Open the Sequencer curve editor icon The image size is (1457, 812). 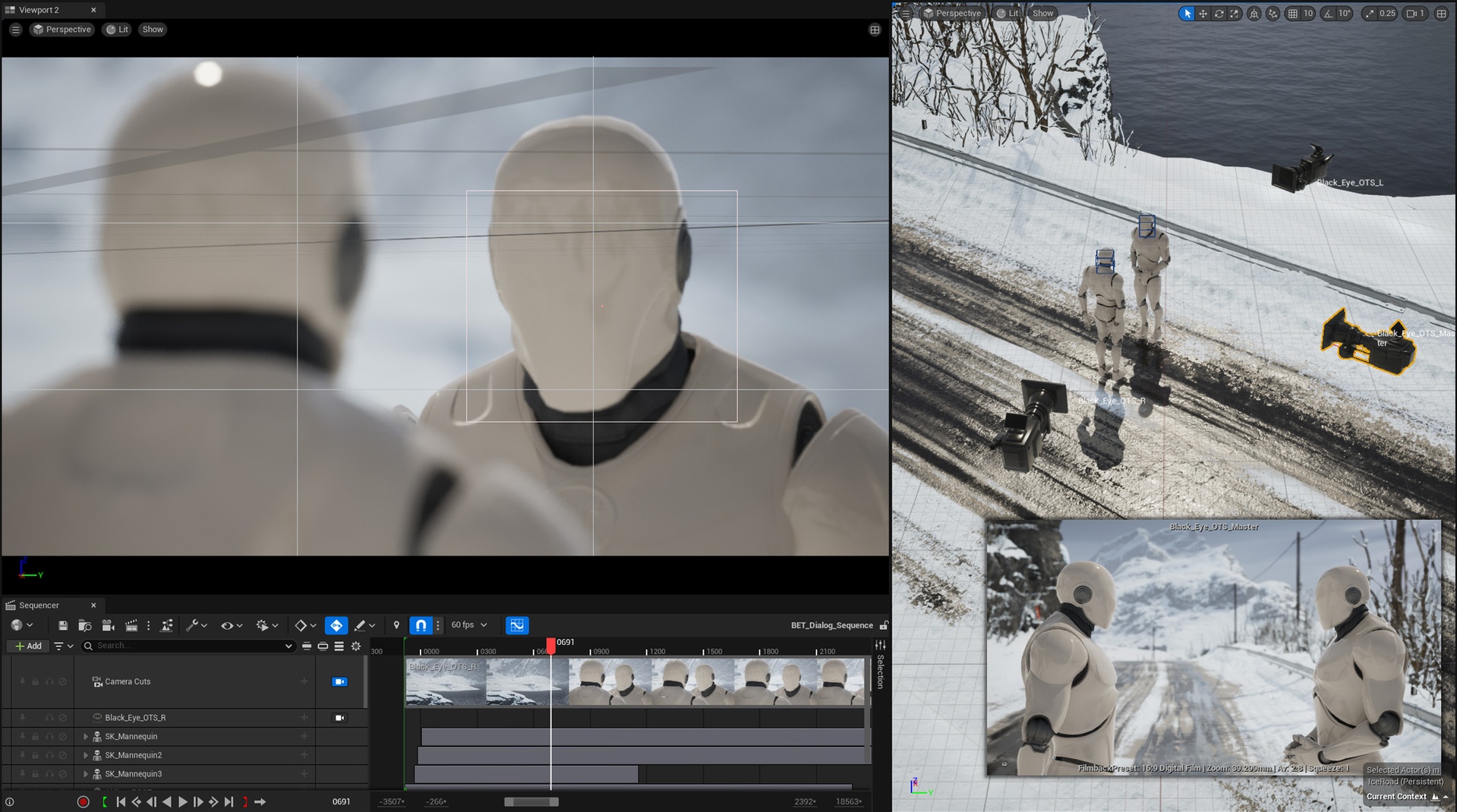(x=516, y=625)
